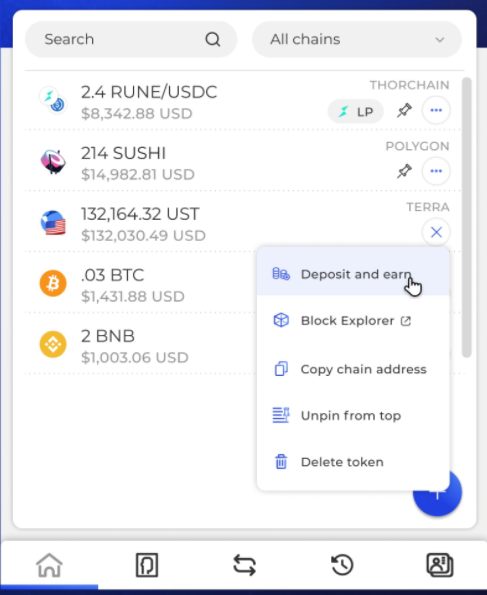Click the search magnifier icon
The height and width of the screenshot is (595, 487).
click(213, 39)
